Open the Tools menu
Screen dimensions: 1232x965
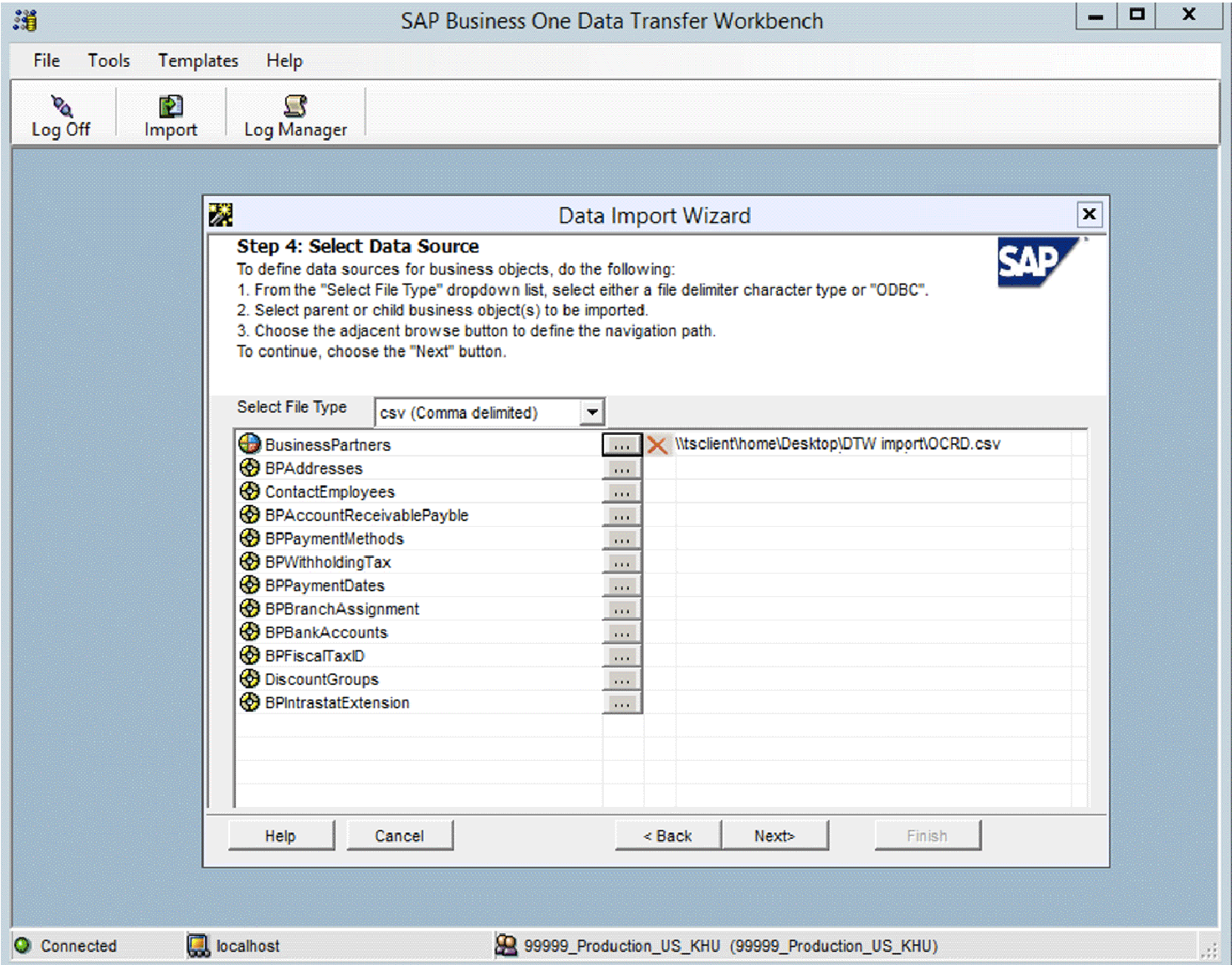coord(109,60)
